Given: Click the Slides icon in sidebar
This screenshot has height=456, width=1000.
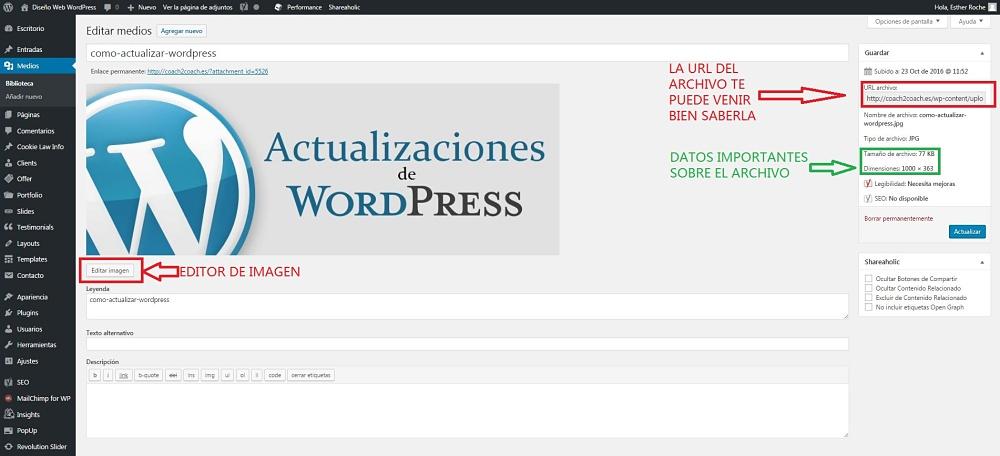Looking at the screenshot, I should coord(8,211).
